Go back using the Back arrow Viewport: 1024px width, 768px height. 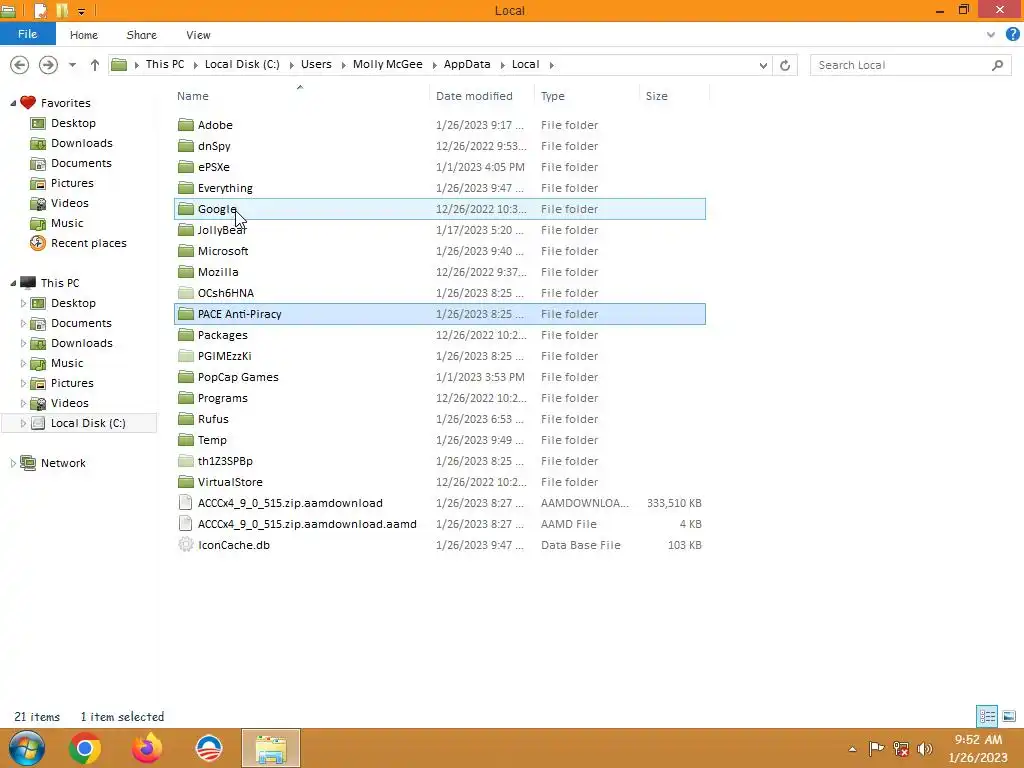(x=20, y=65)
